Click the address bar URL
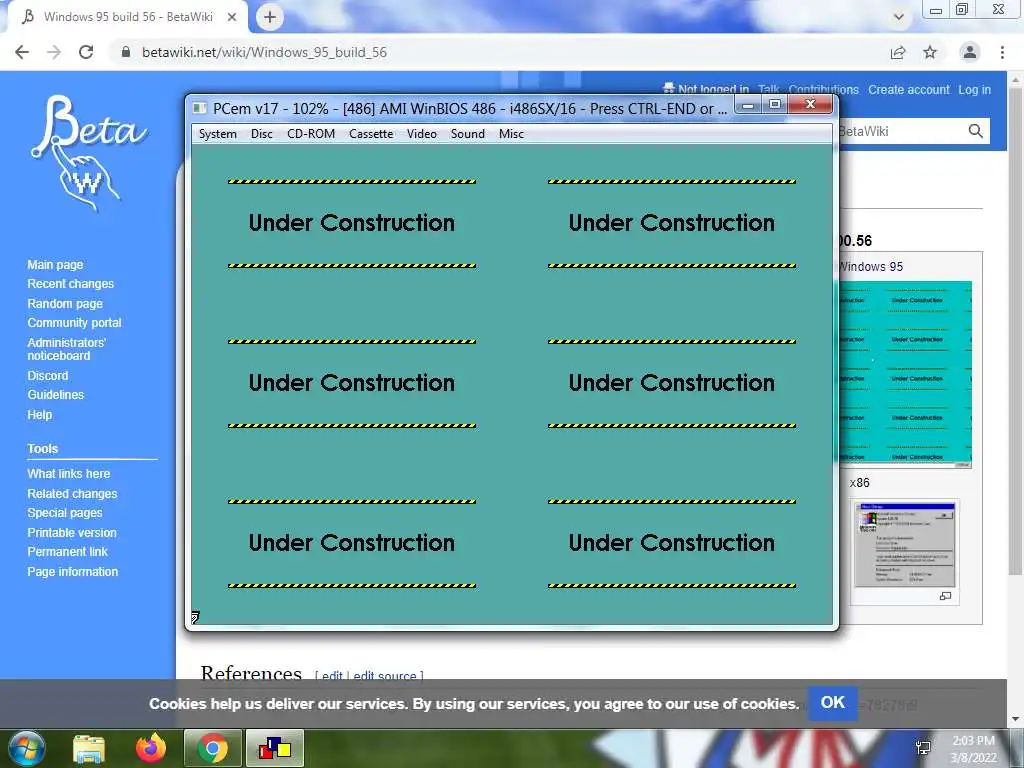This screenshot has width=1024, height=768. (x=264, y=52)
